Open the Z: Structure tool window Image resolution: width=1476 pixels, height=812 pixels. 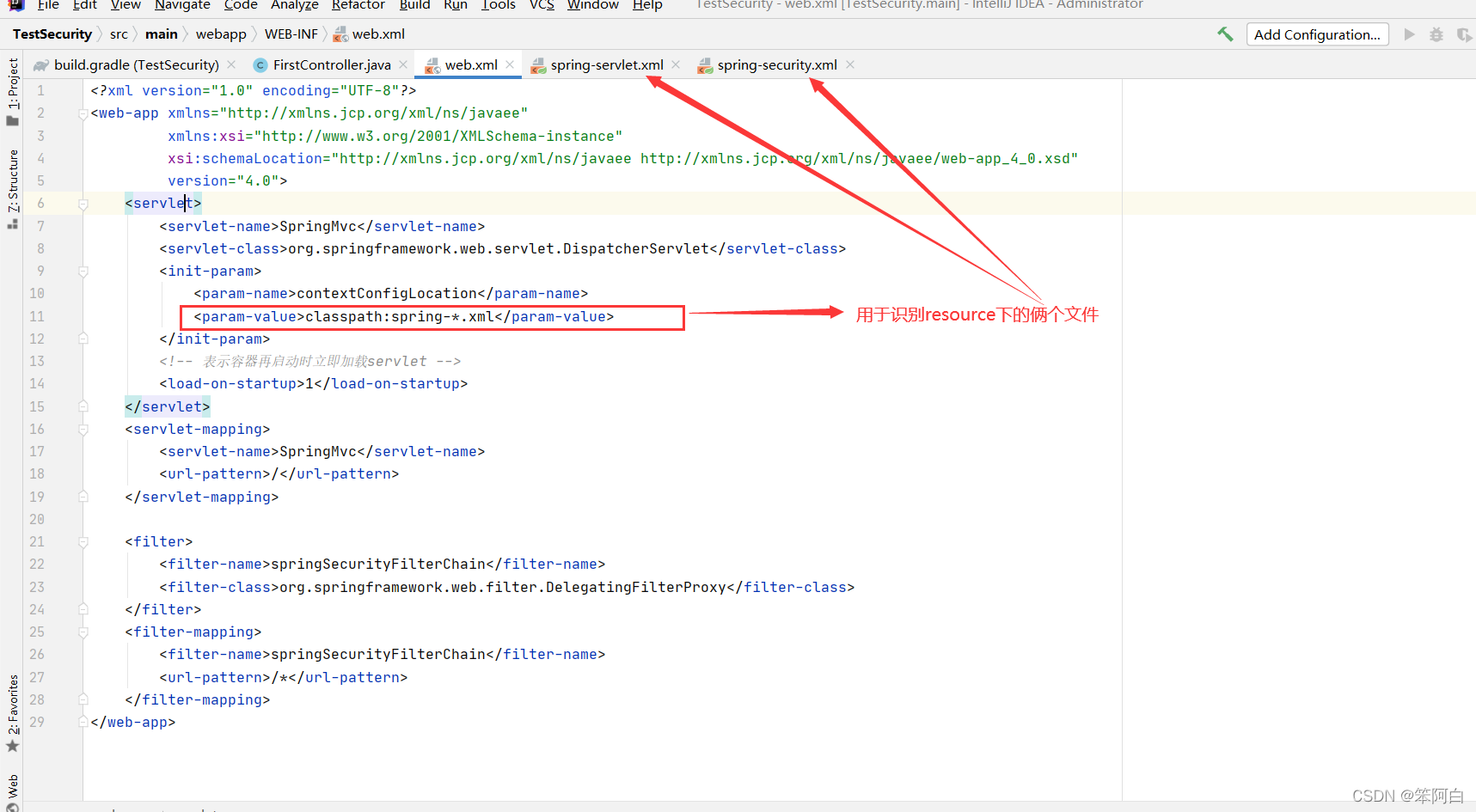click(x=12, y=189)
